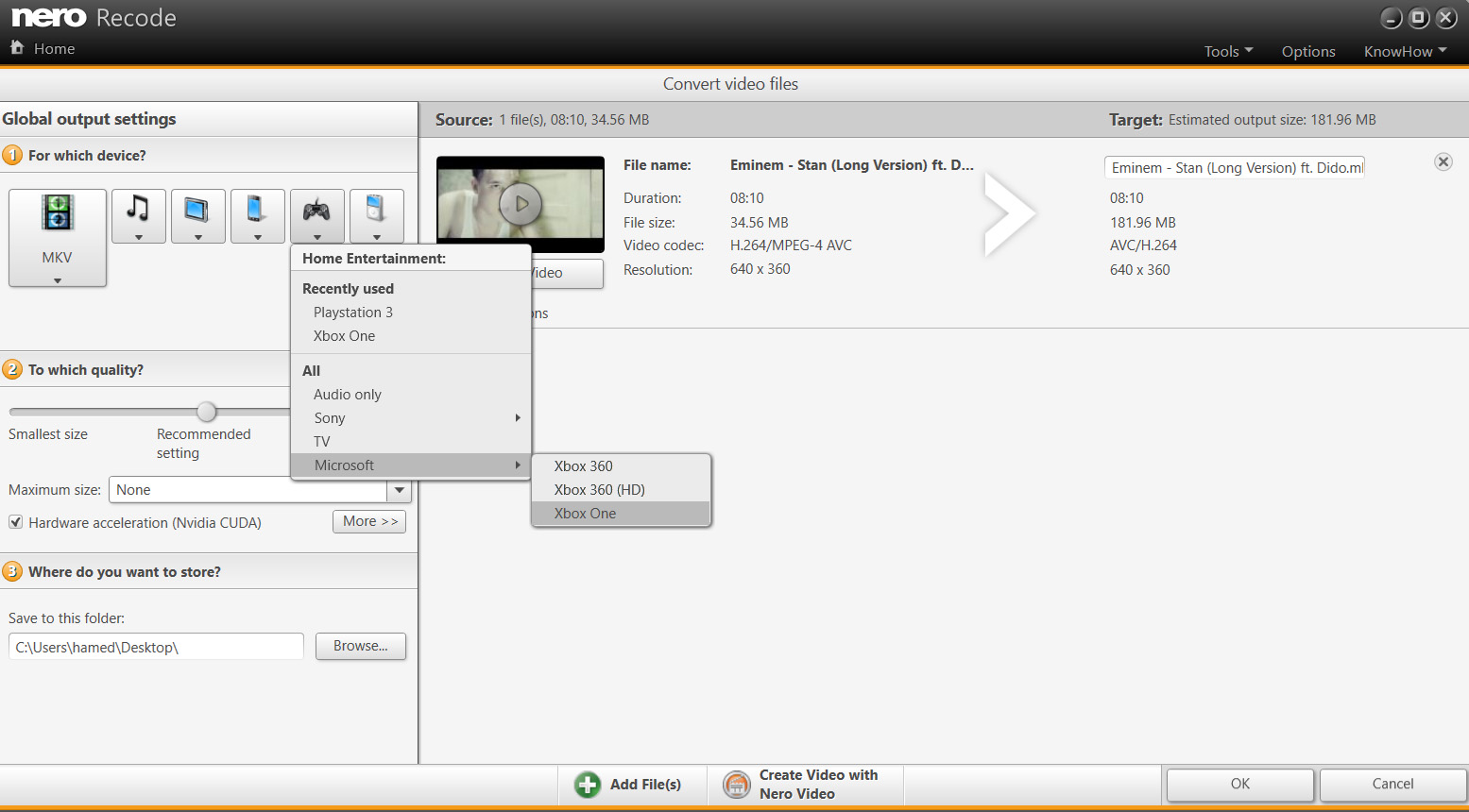
Task: Toggle Hardware acceleration (Nvidia CUDA) checkbox
Action: [16, 522]
